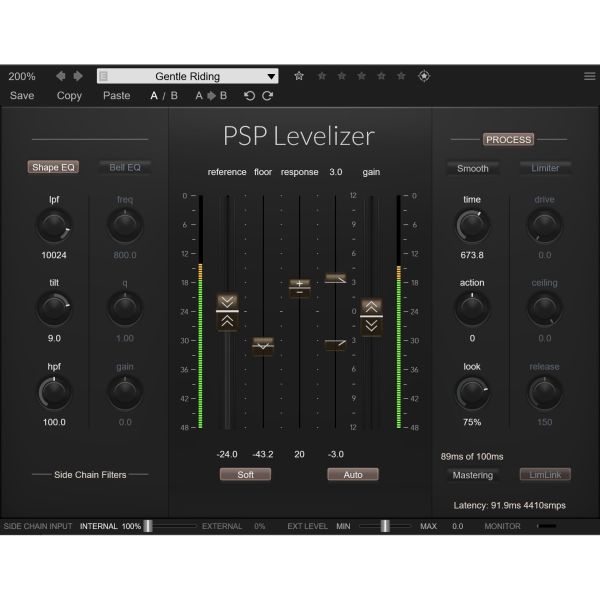Toggle the Shape EQ button
Image resolution: width=600 pixels, height=600 pixels.
[53, 167]
